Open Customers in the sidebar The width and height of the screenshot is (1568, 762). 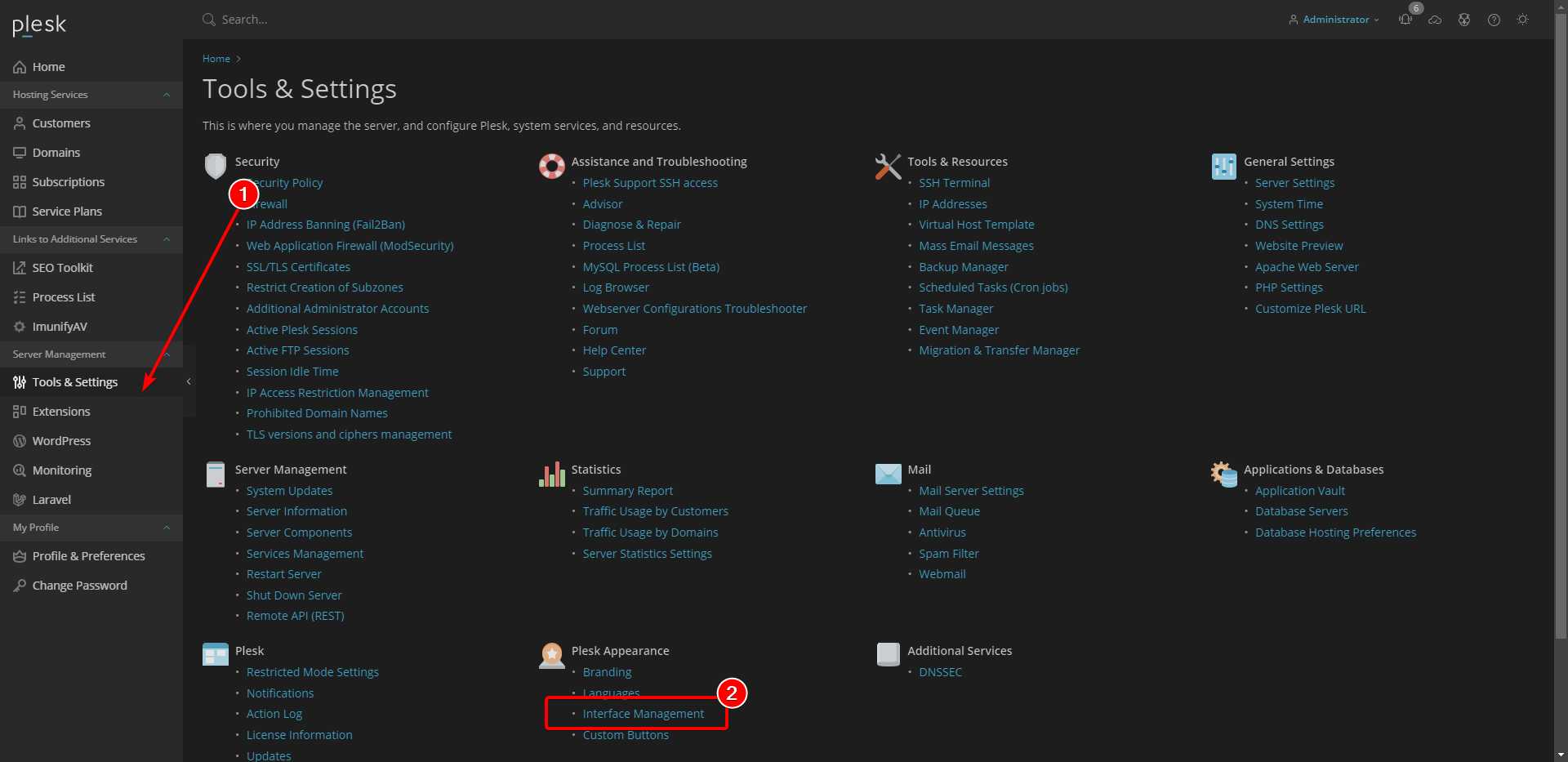pyautogui.click(x=91, y=123)
